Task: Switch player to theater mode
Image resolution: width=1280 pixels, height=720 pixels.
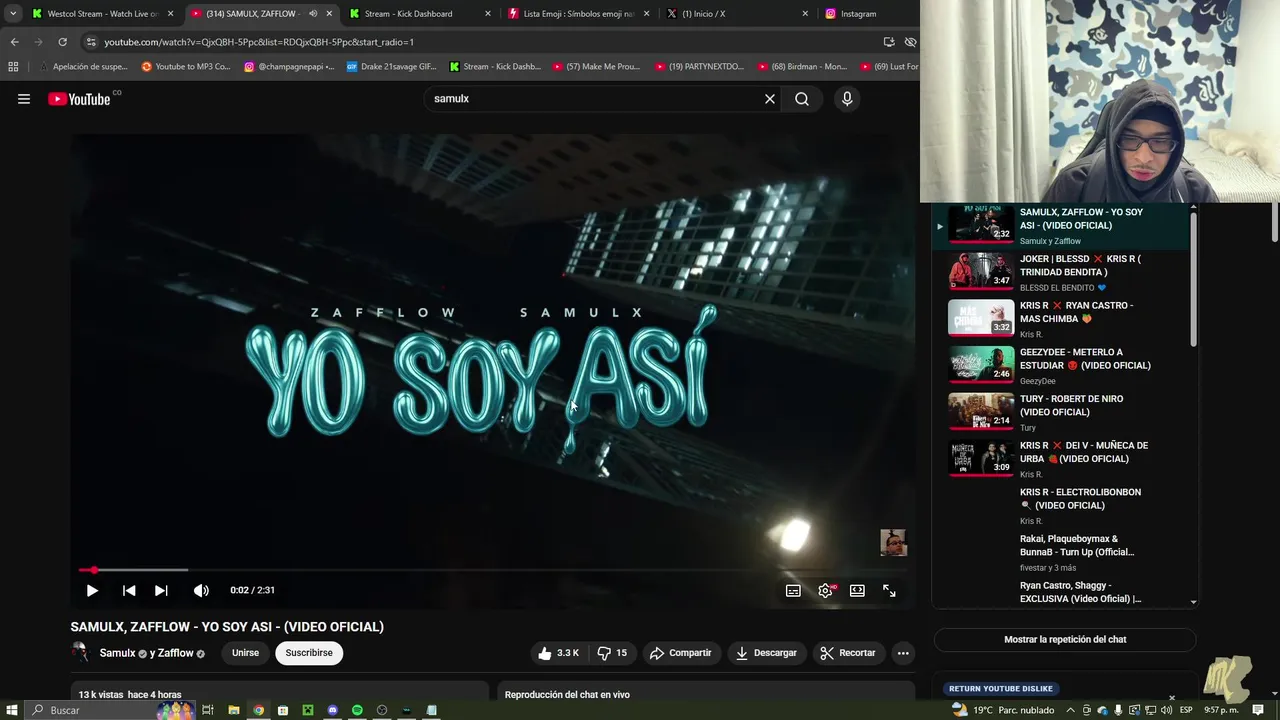Action: [x=857, y=591]
